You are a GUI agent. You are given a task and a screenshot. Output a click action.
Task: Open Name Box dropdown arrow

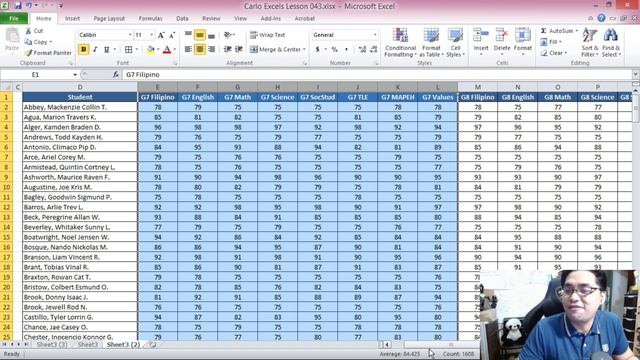(x=75, y=75)
